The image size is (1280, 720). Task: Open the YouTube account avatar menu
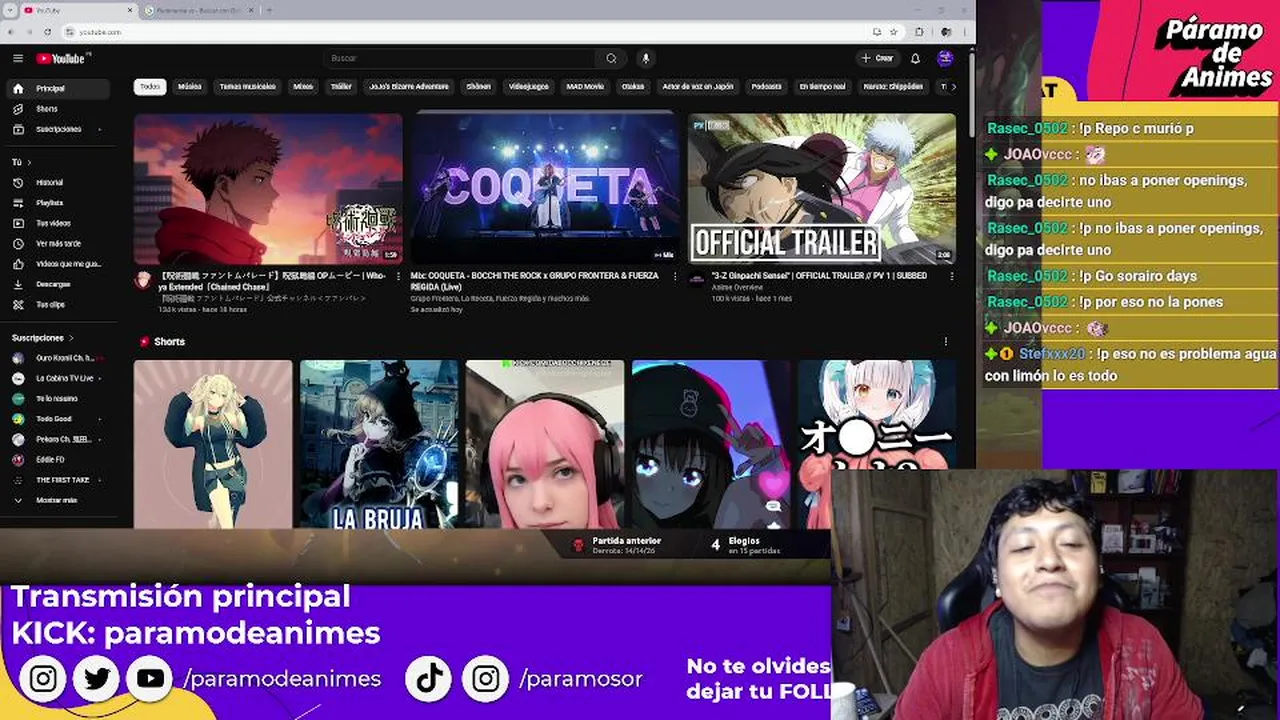945,58
